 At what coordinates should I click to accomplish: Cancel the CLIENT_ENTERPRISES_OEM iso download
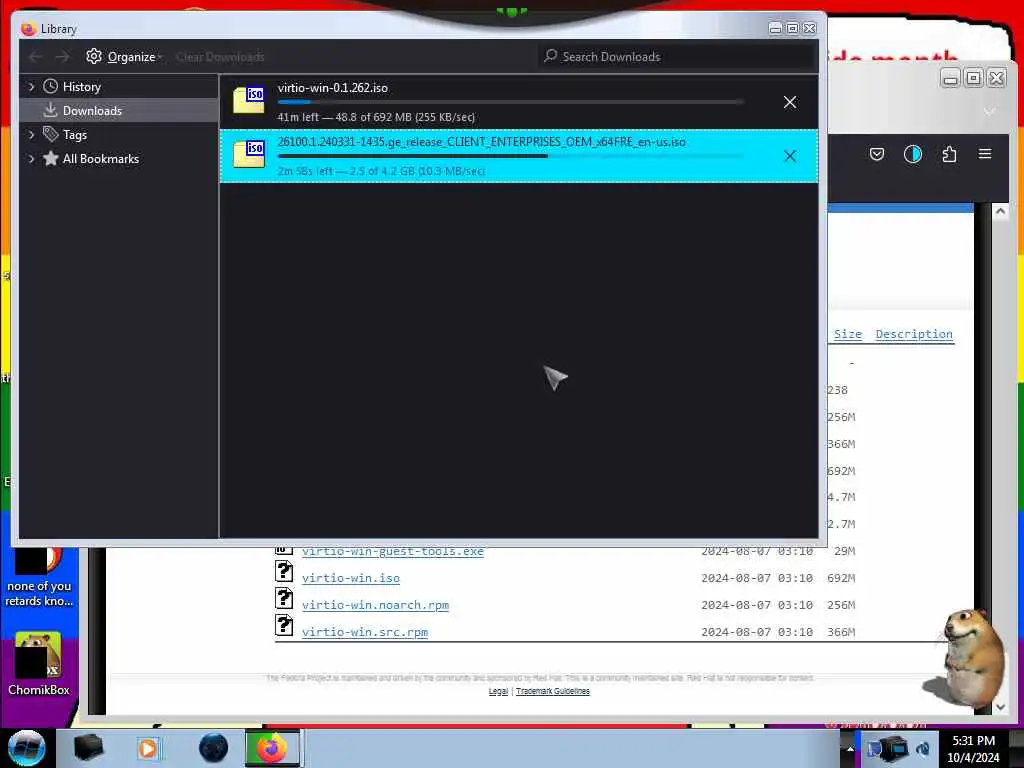click(x=790, y=155)
